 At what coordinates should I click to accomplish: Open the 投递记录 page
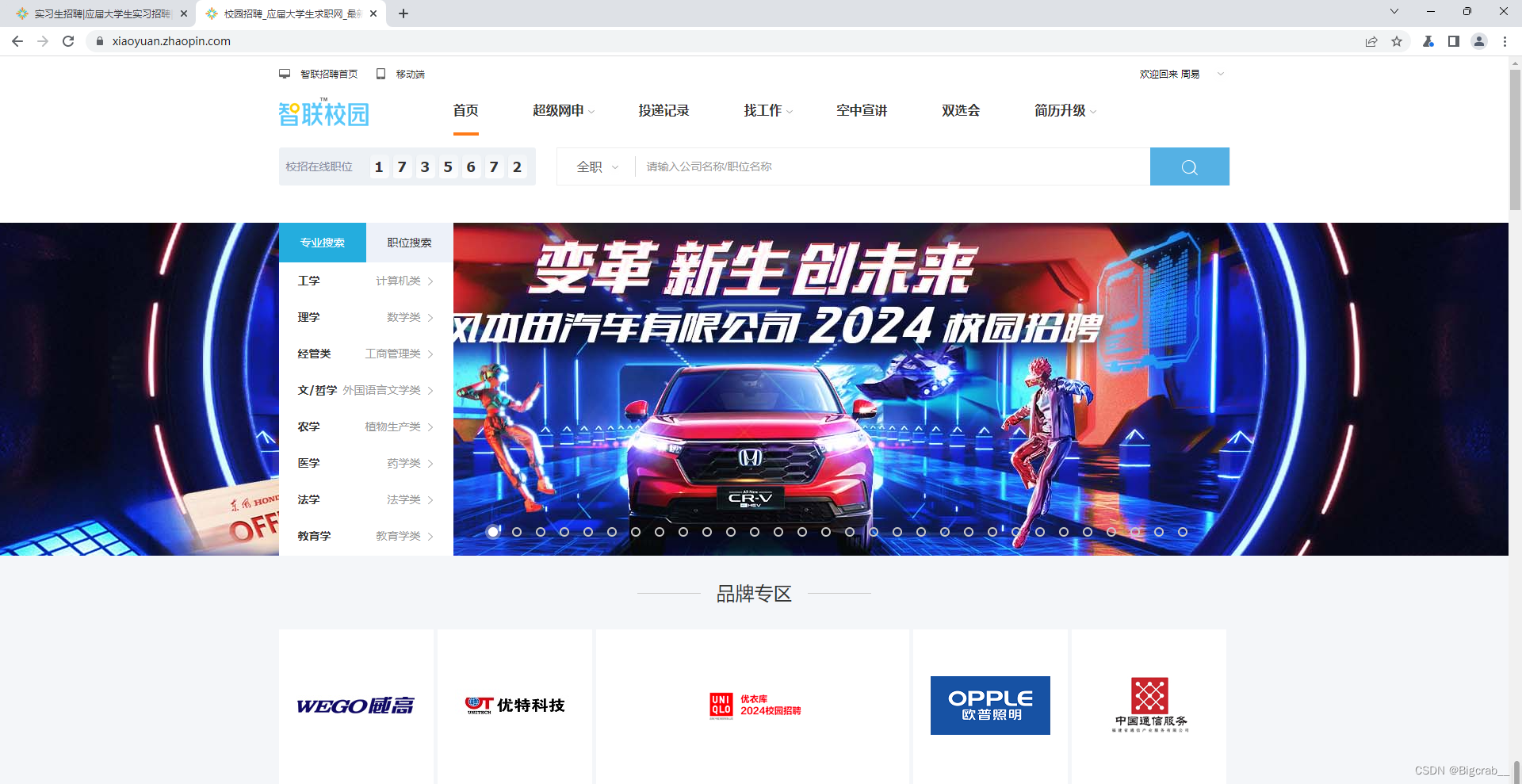click(x=665, y=111)
